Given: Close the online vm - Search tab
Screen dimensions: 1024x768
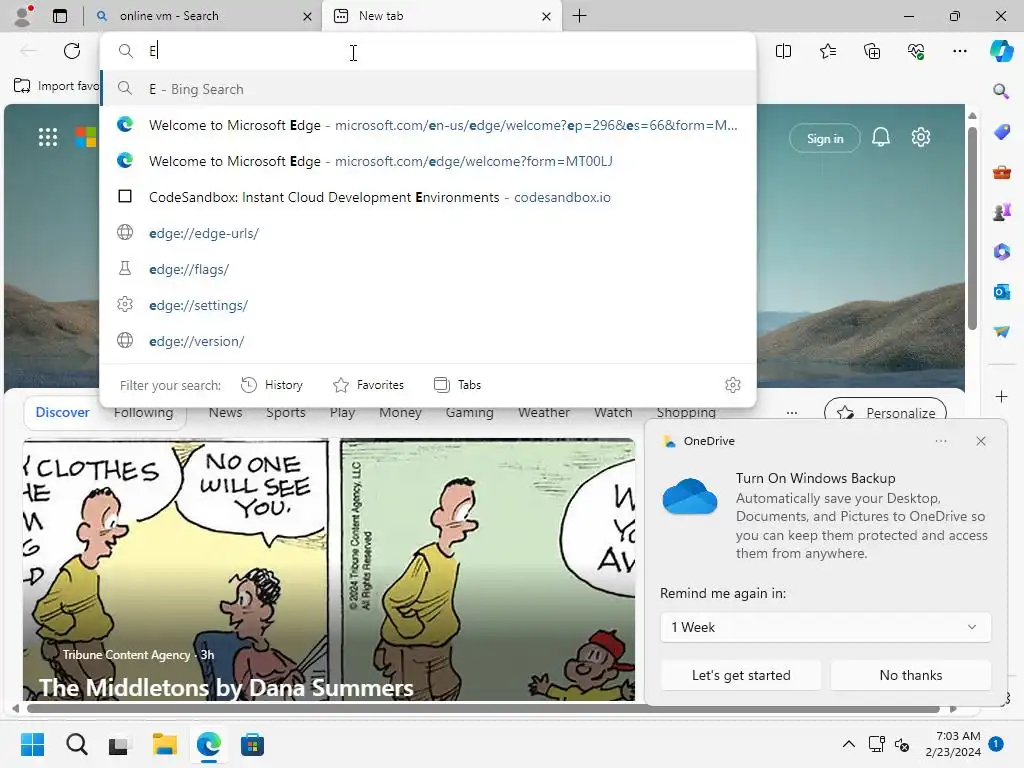Looking at the screenshot, I should (x=307, y=16).
